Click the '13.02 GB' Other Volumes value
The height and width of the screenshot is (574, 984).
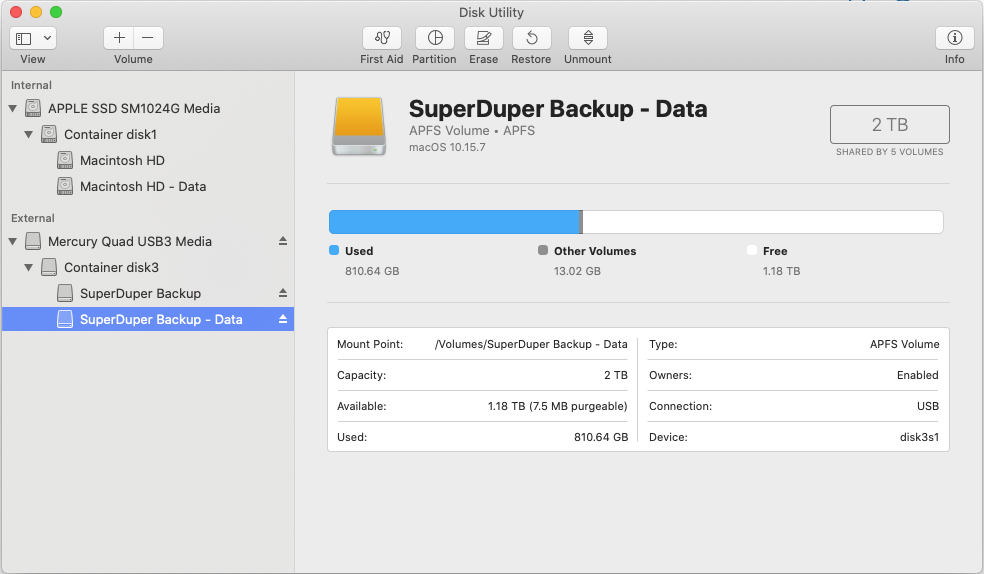[x=577, y=271]
